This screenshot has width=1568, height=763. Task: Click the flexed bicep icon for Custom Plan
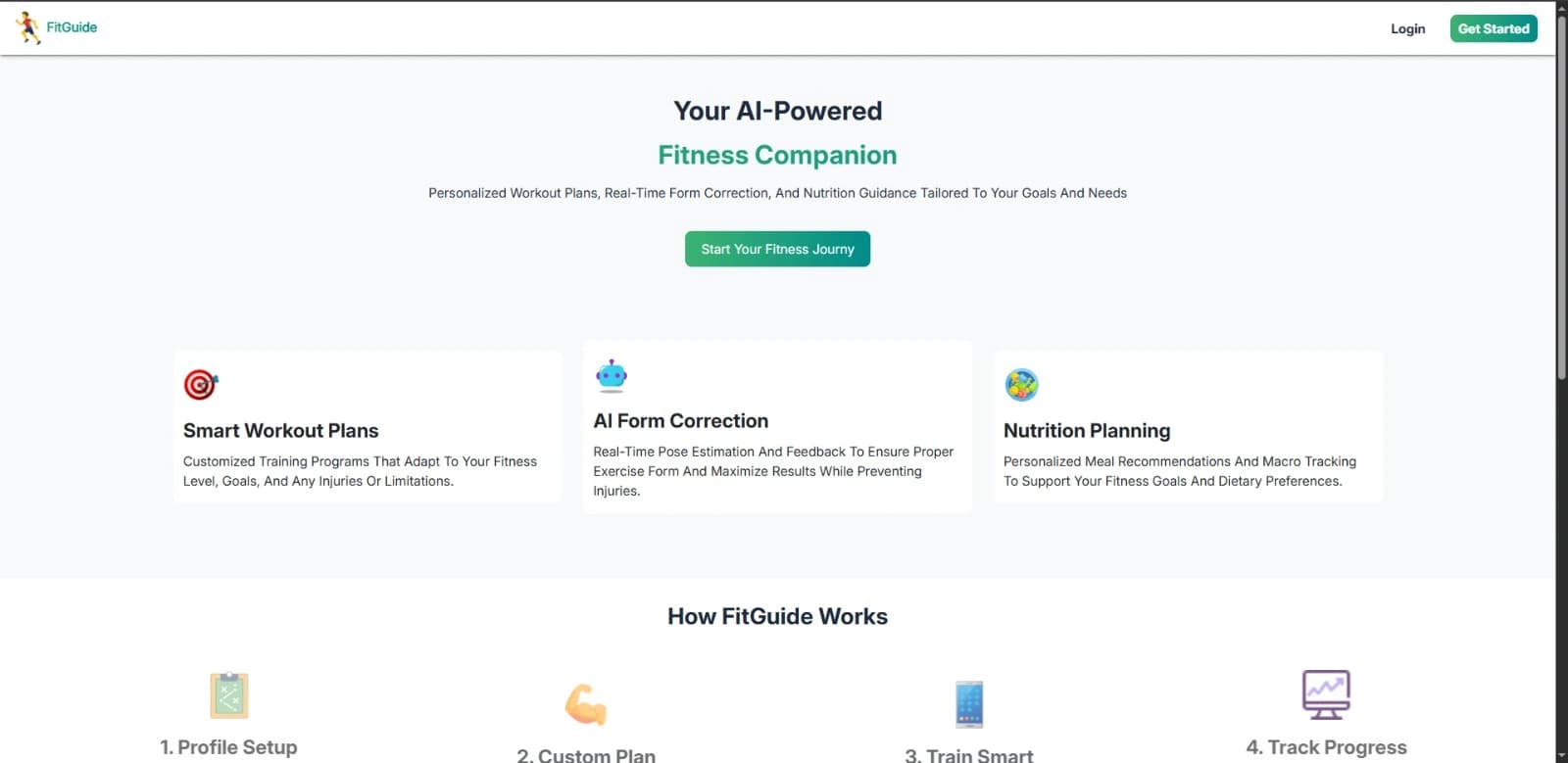tap(586, 704)
